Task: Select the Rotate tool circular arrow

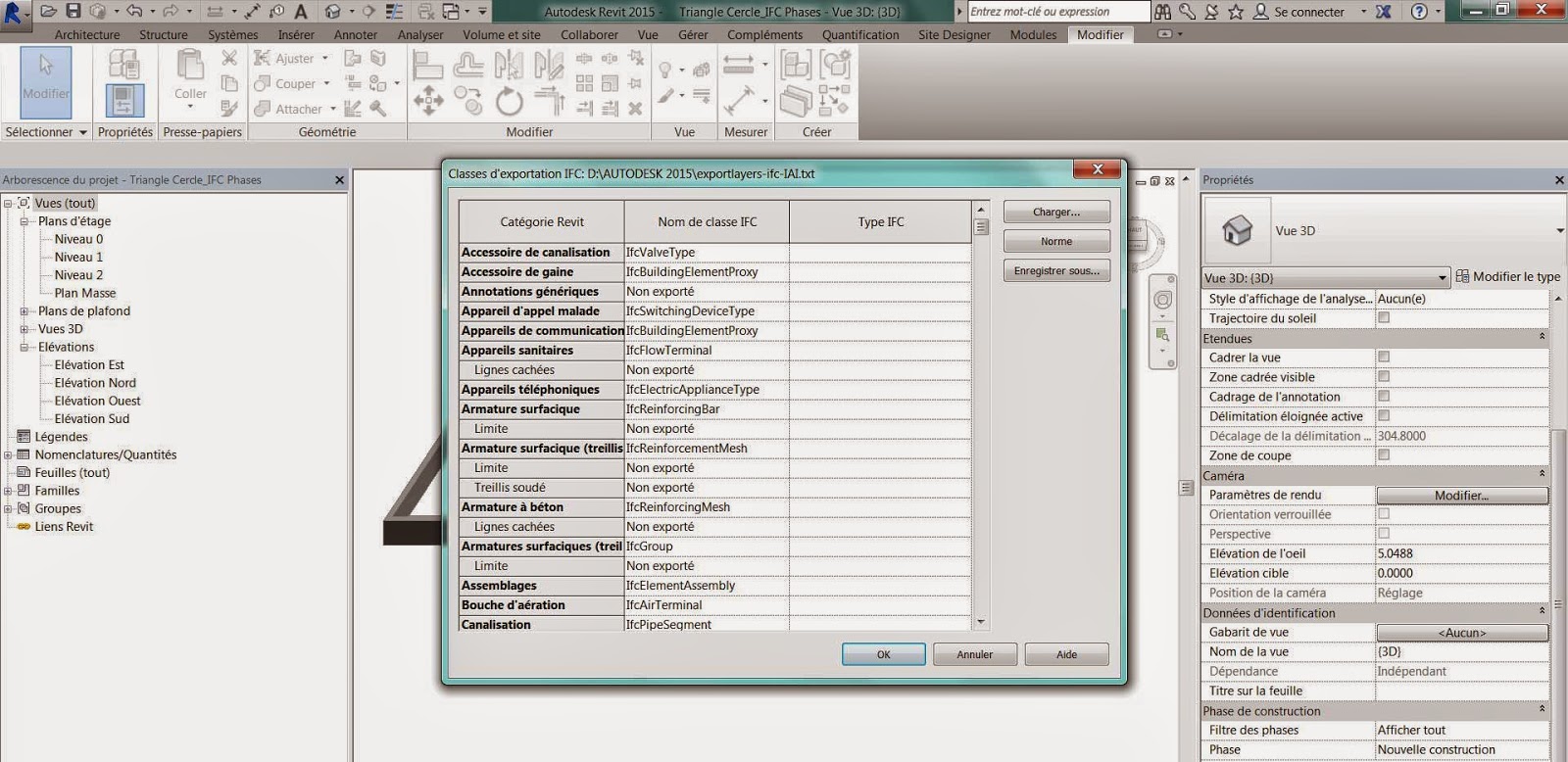Action: pyautogui.click(x=509, y=101)
